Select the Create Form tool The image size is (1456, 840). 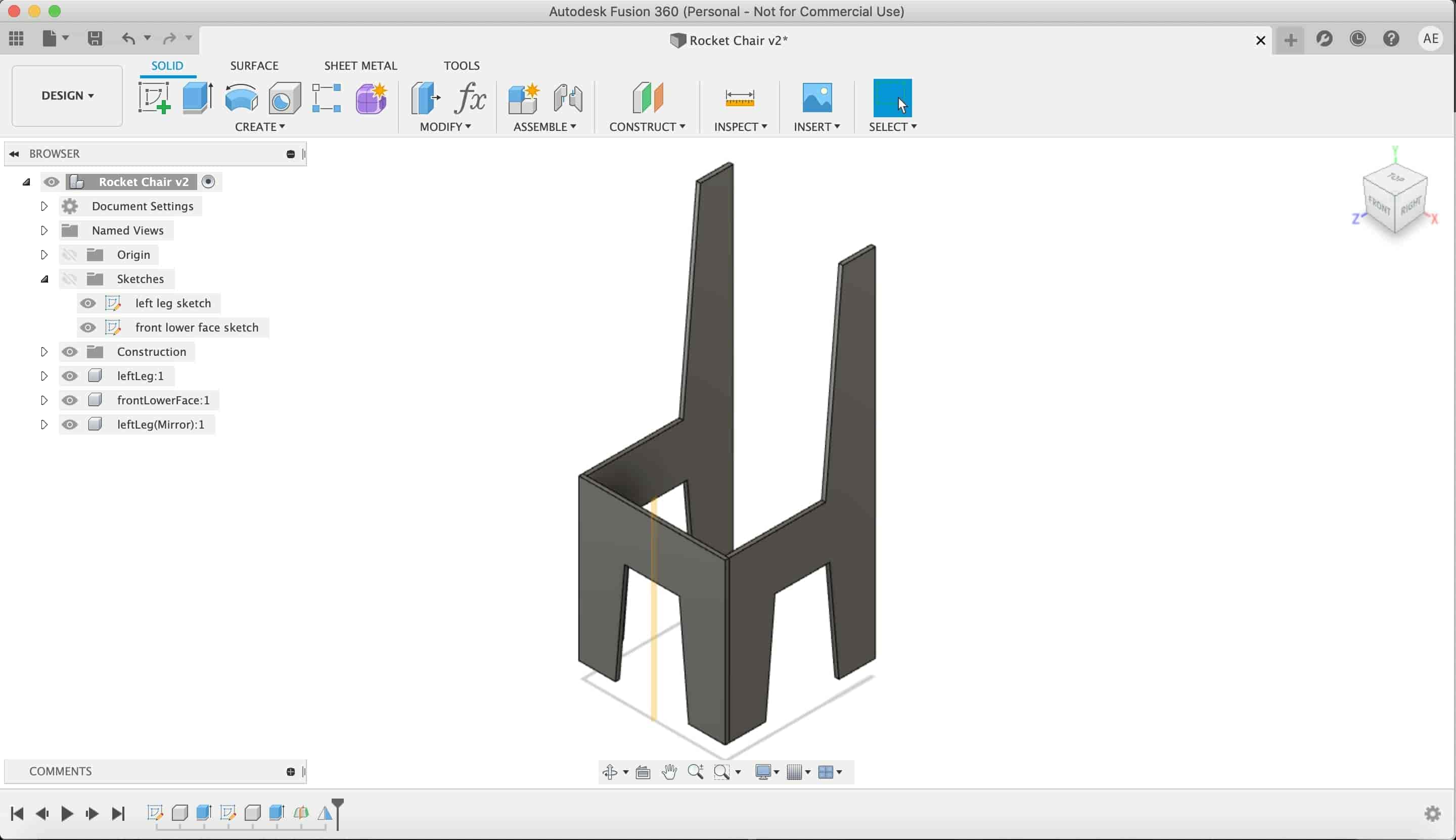(x=371, y=98)
